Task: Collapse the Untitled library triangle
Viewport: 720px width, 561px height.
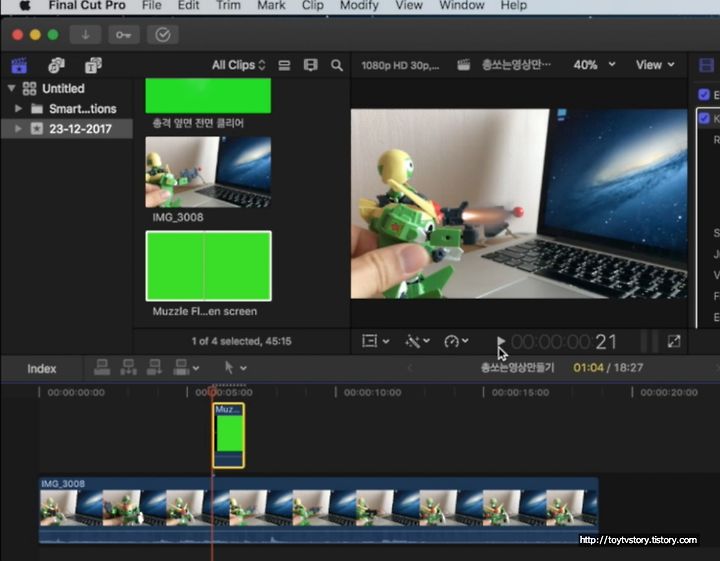Action: click(12, 88)
